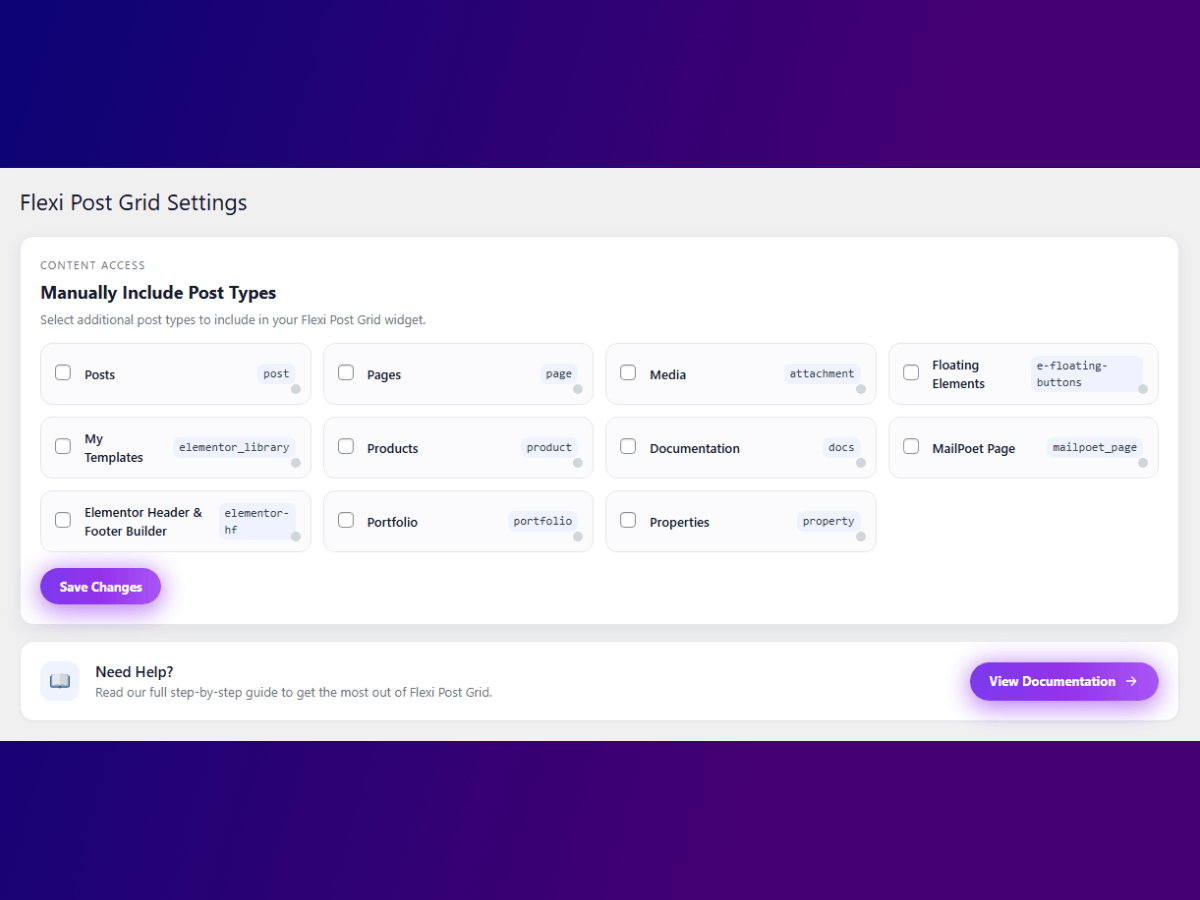Tick the Posts checkbox
This screenshot has width=1200, height=900.
[x=63, y=372]
